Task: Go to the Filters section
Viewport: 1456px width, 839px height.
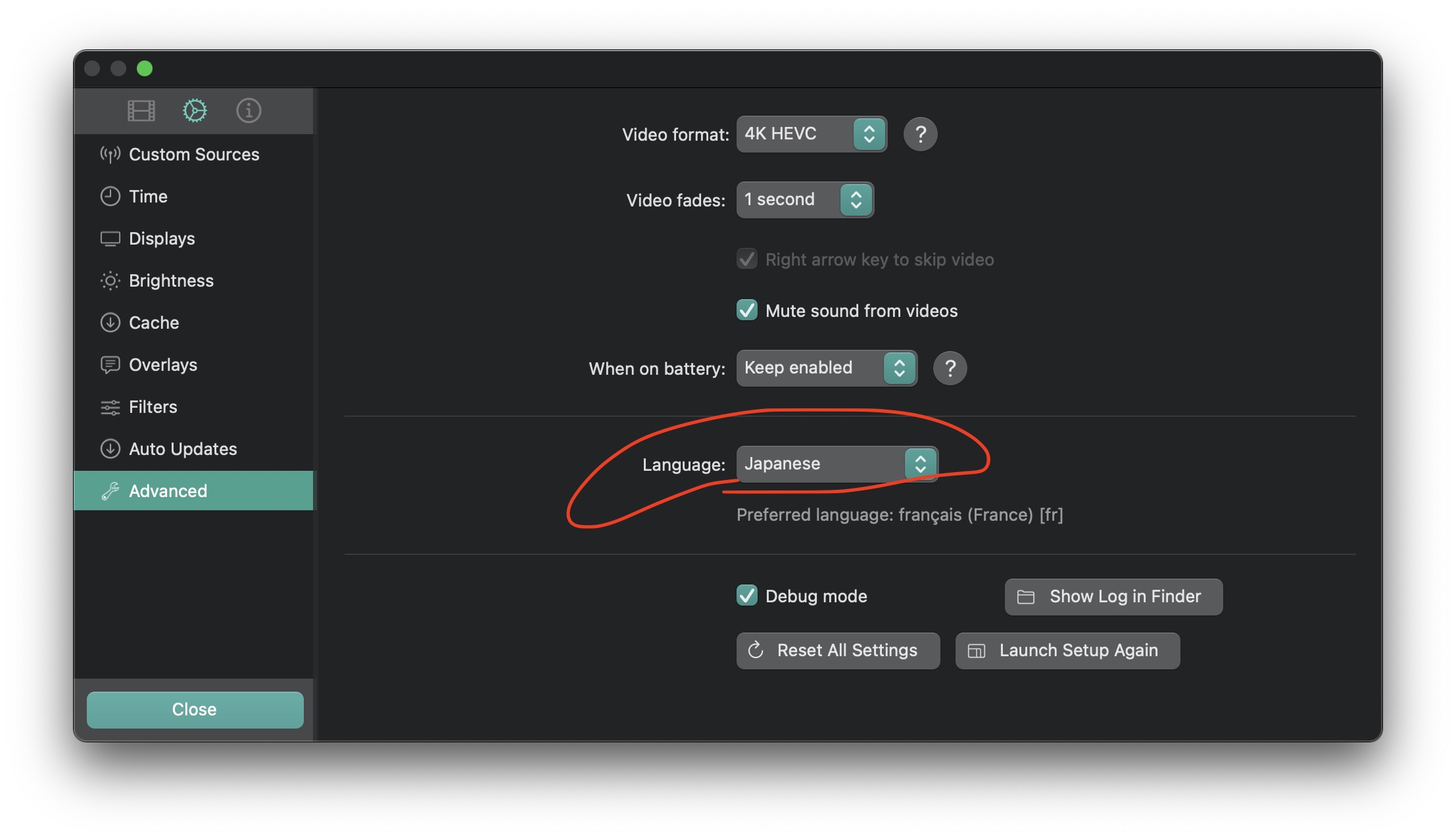Action: [x=194, y=407]
